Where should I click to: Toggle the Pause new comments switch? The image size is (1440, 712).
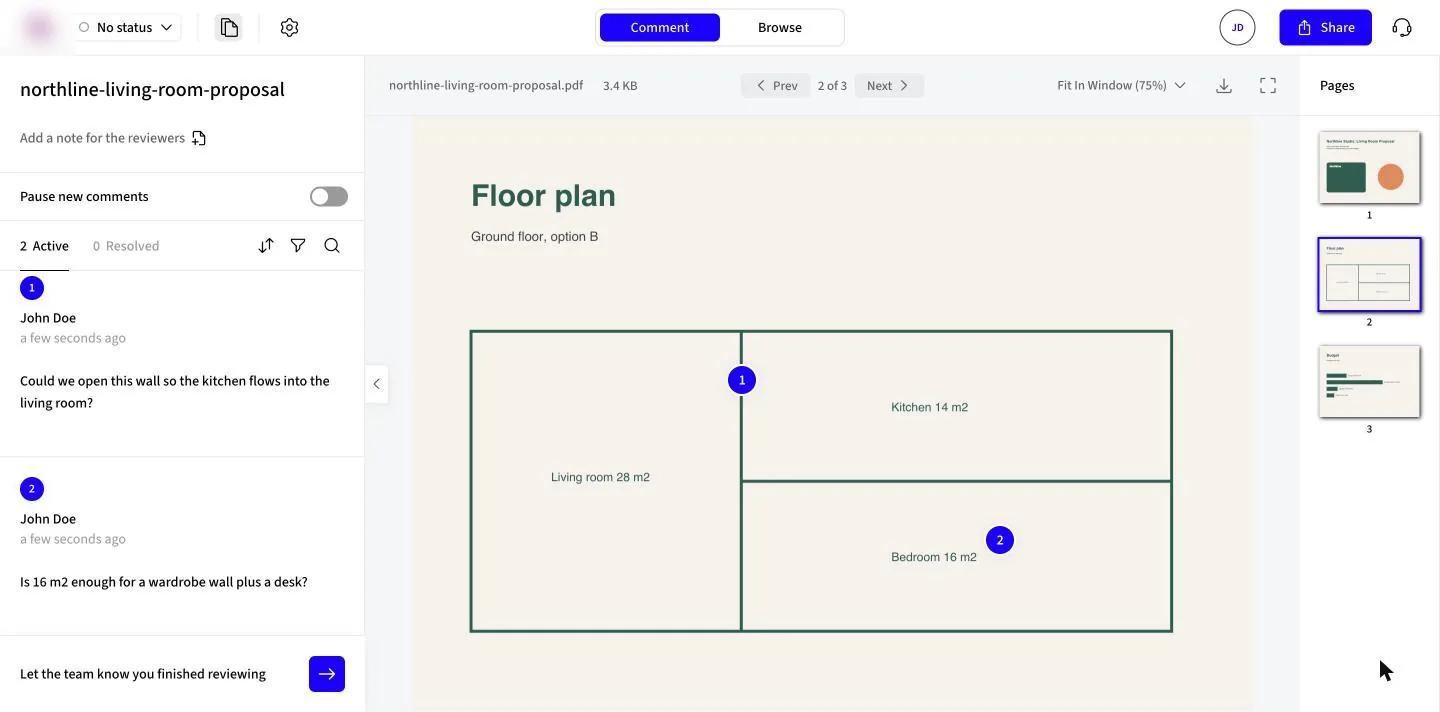click(x=329, y=197)
